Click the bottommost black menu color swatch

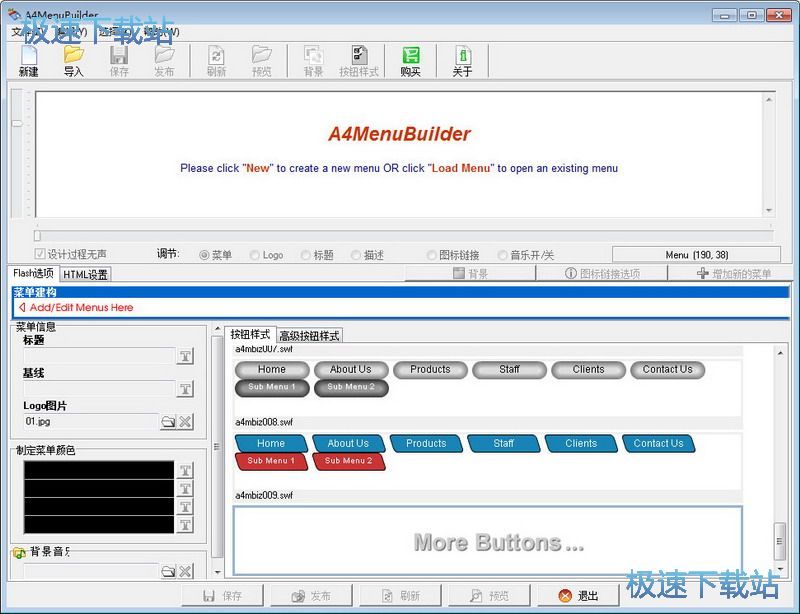tap(98, 524)
